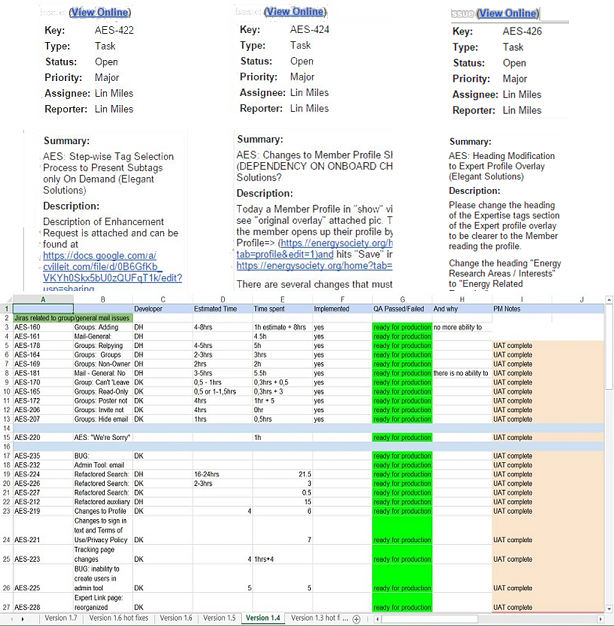The width and height of the screenshot is (614, 626).
Task: Click the Time spent header cell
Action: (283, 309)
